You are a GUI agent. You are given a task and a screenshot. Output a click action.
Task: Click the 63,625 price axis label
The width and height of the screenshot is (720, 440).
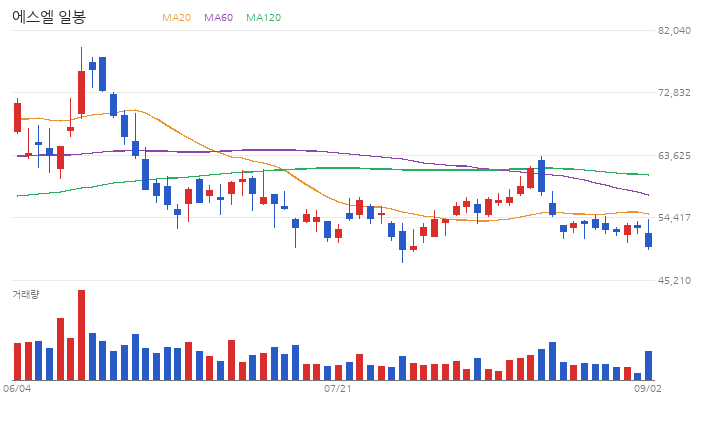[x=674, y=156]
